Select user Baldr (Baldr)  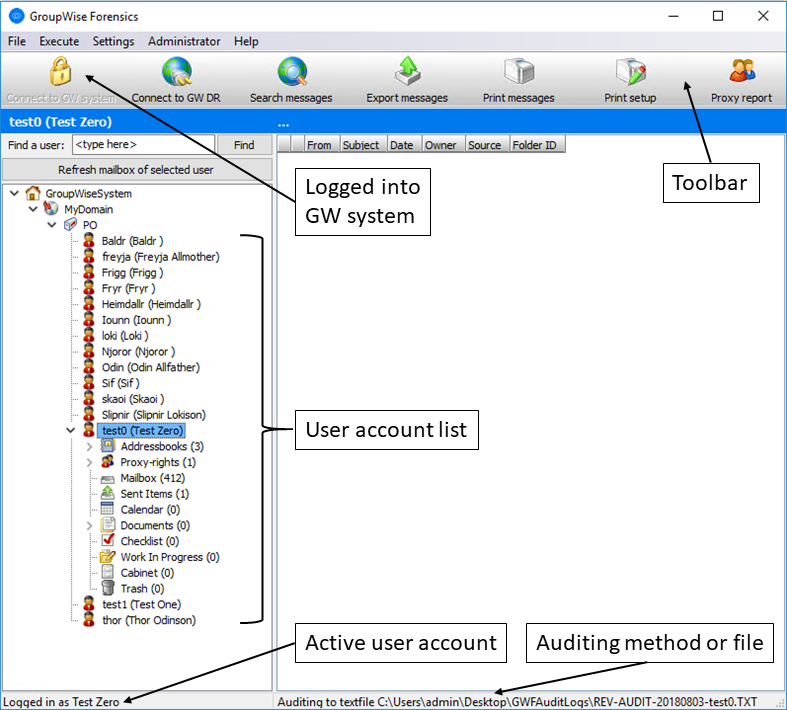[133, 241]
